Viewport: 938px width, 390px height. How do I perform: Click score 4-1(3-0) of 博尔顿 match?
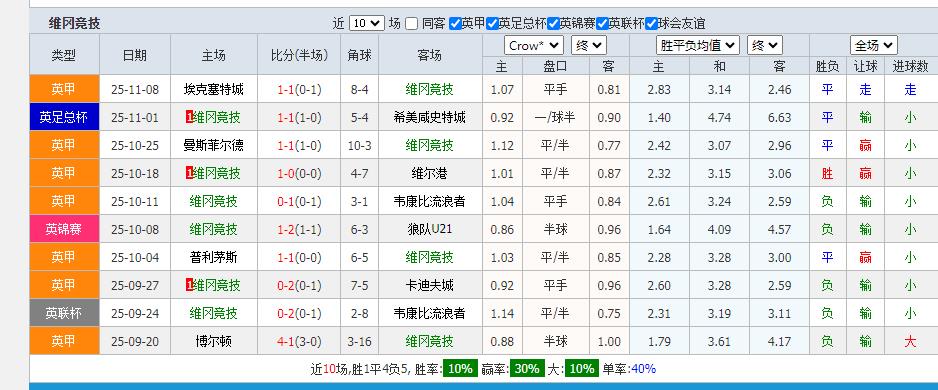(299, 342)
